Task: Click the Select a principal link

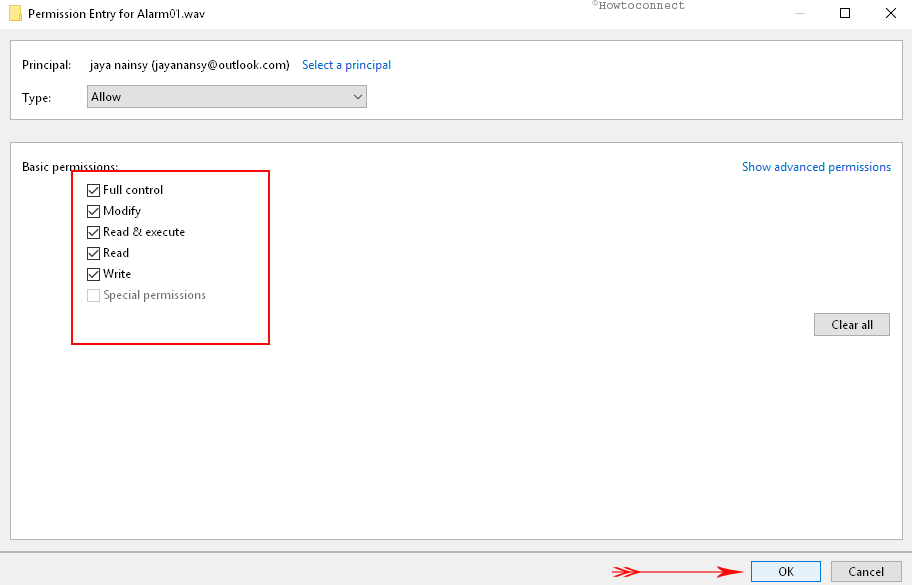Action: coord(346,65)
